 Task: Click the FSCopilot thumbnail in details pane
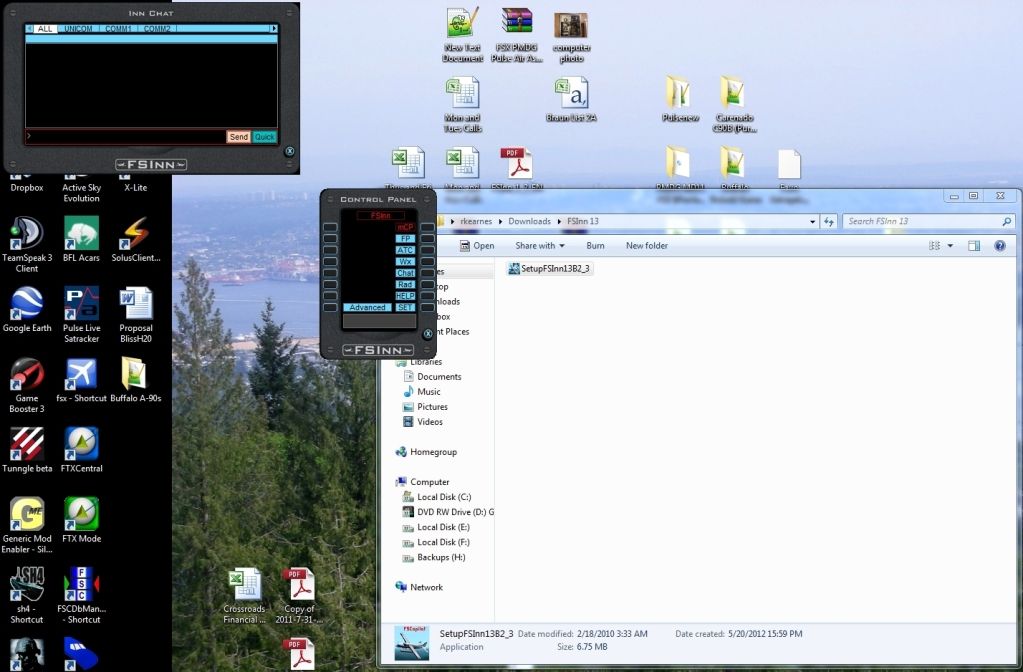click(x=412, y=643)
